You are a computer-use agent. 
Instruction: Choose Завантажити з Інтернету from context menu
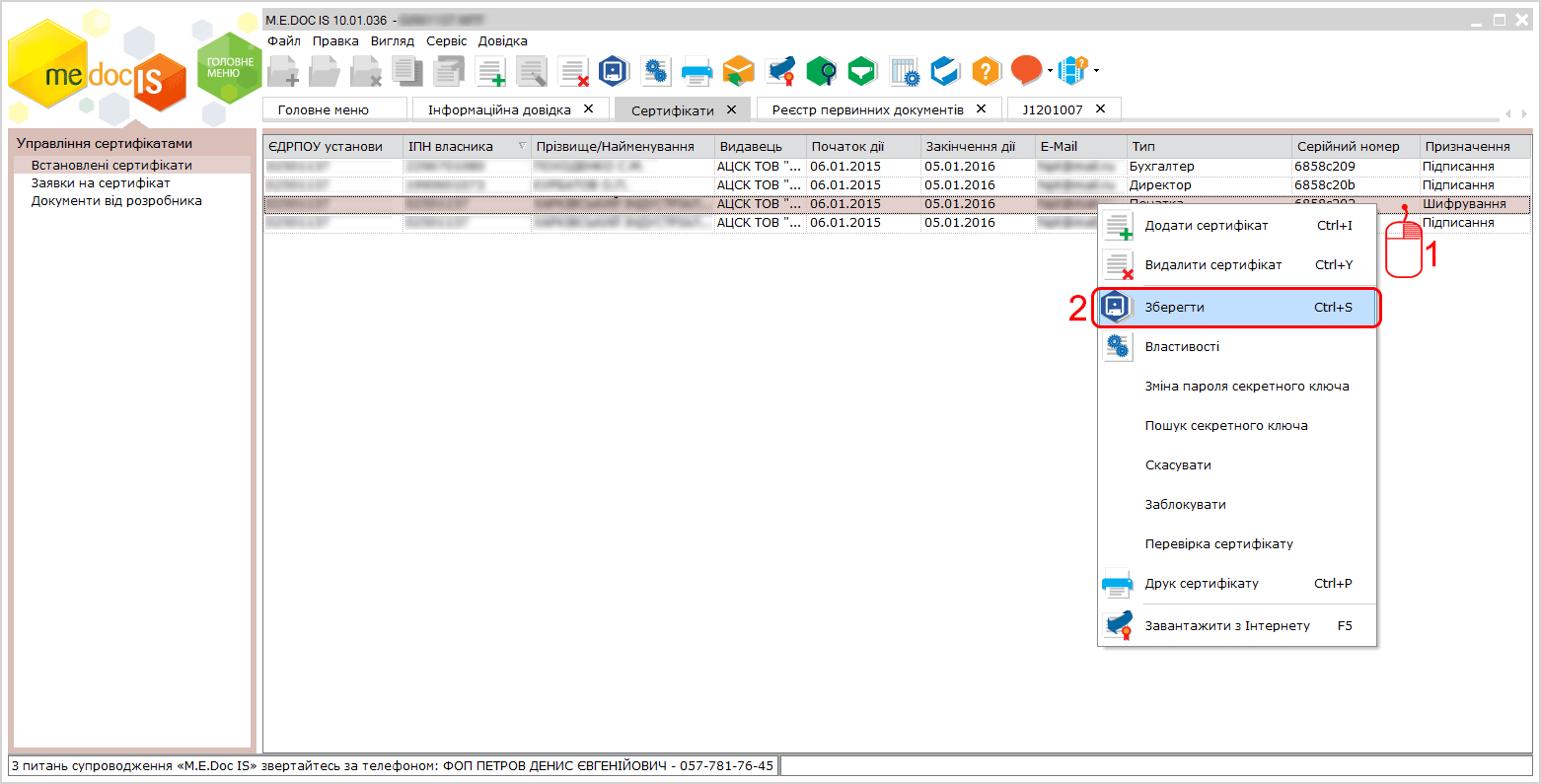[1237, 626]
